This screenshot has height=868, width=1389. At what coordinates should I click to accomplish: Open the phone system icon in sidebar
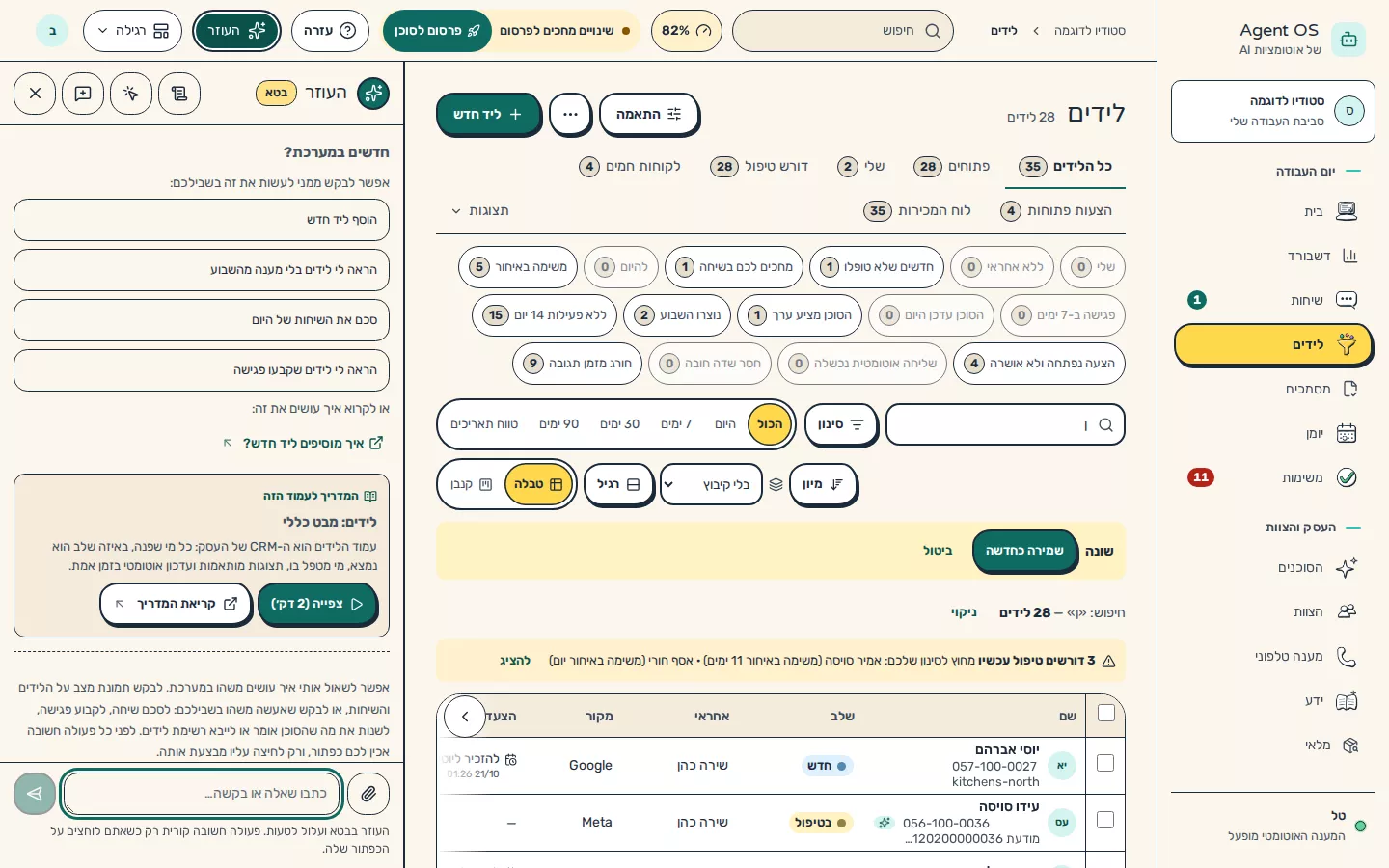tap(1347, 656)
